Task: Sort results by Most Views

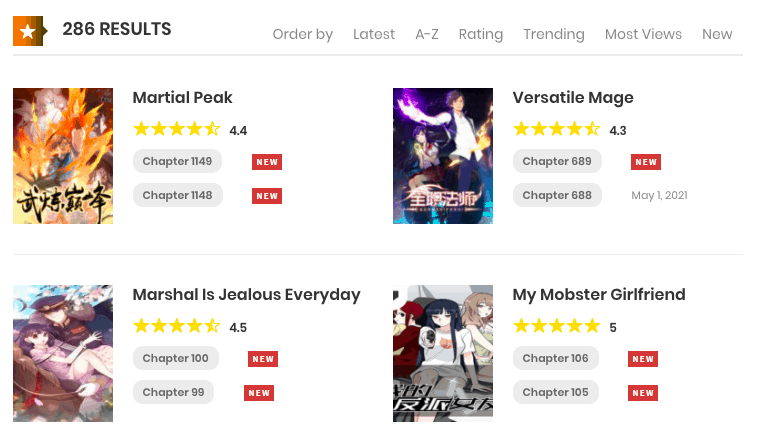Action: tap(643, 34)
